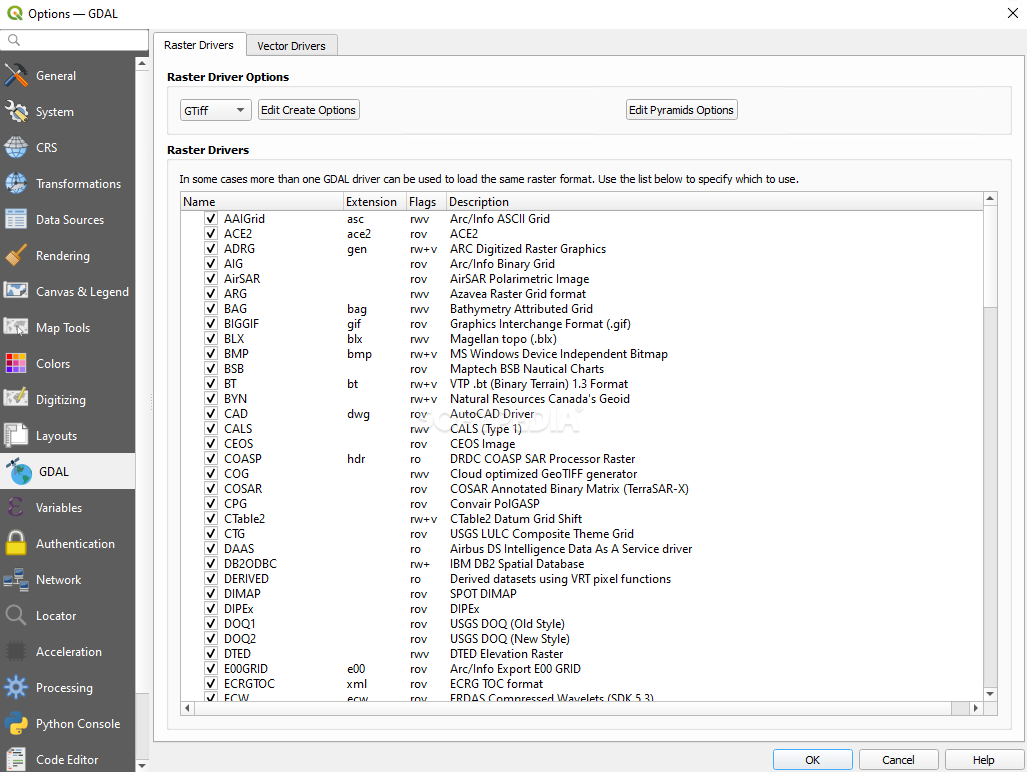Click the Map Tools icon
This screenshot has height=772, width=1027.
16,327
